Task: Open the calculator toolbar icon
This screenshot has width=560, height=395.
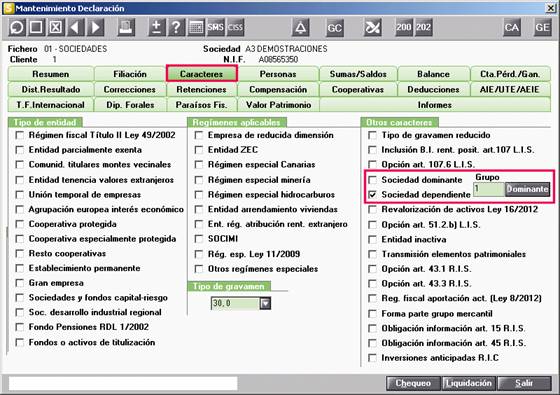Action: pyautogui.click(x=196, y=28)
